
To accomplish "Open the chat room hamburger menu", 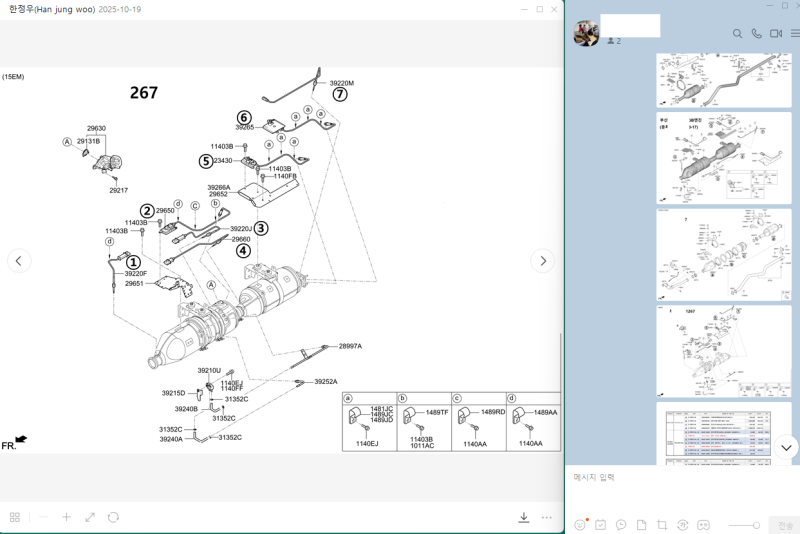I will pyautogui.click(x=795, y=34).
